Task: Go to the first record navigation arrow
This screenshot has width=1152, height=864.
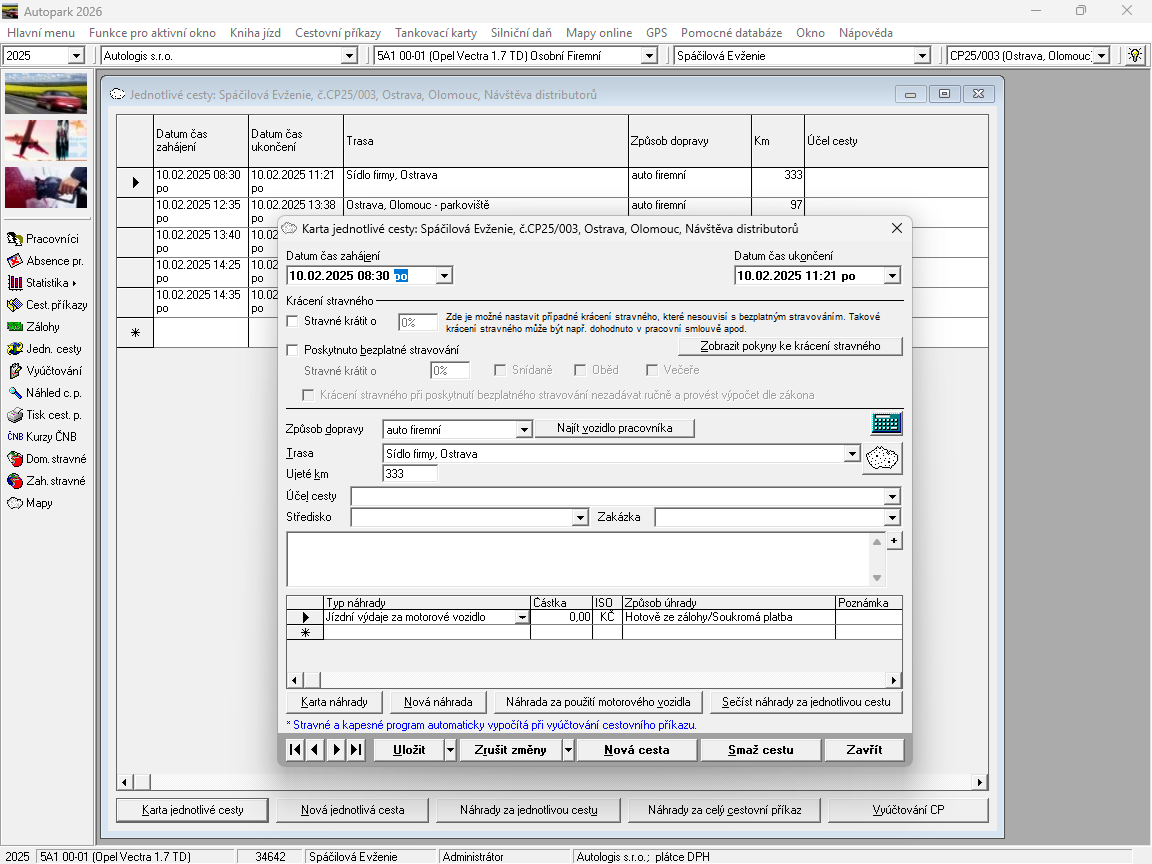Action: pyautogui.click(x=295, y=750)
